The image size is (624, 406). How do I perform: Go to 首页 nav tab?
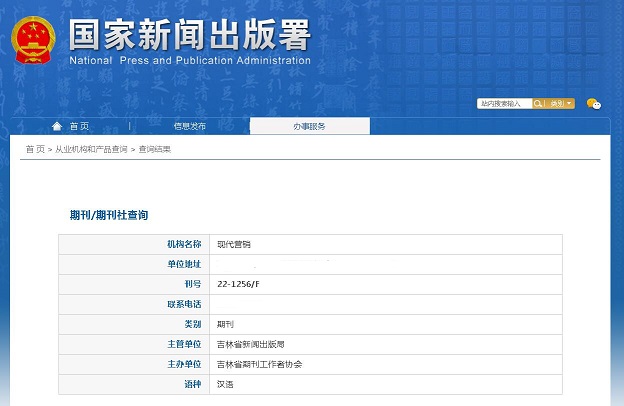point(79,126)
